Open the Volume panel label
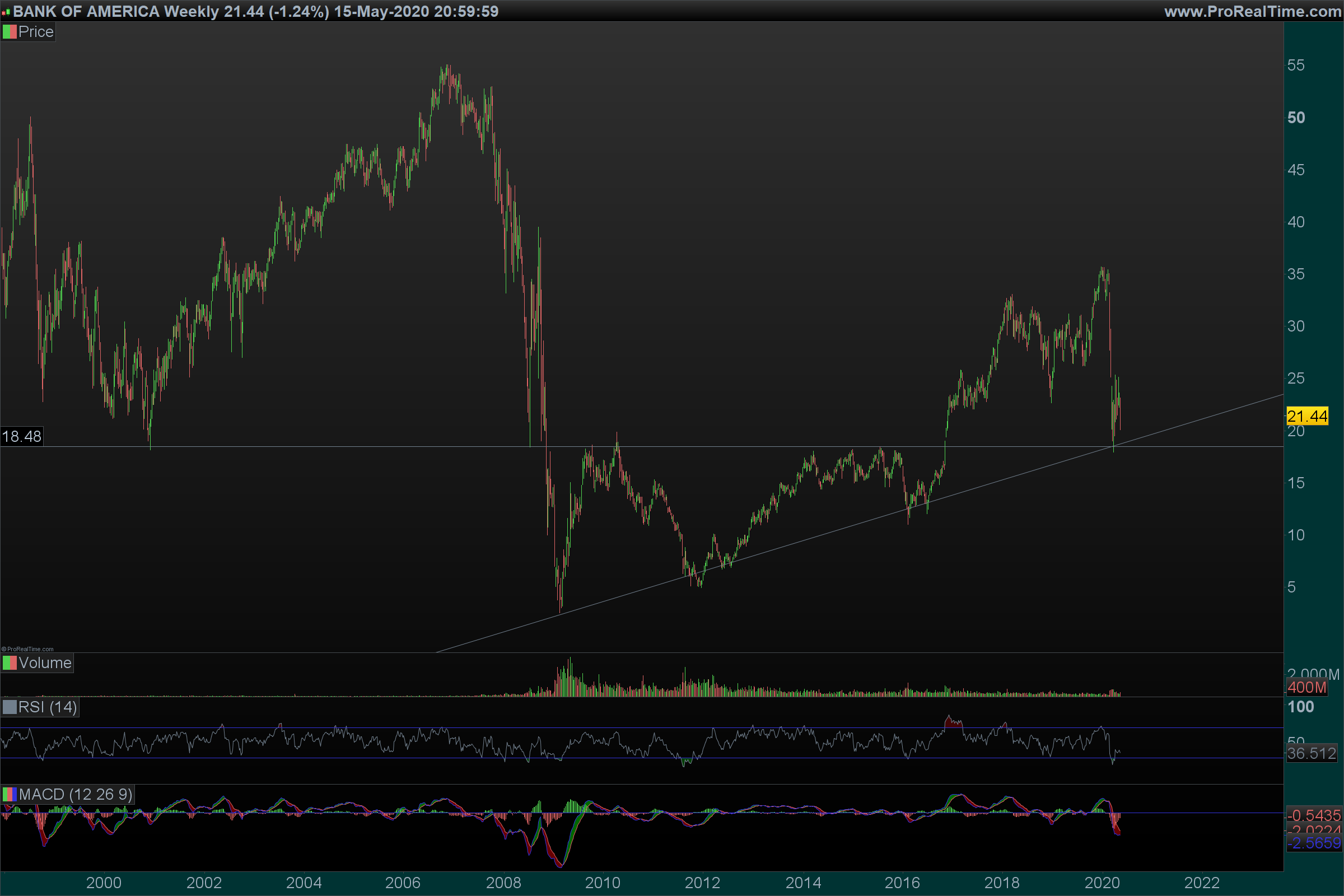This screenshot has width=1344, height=896. click(45, 663)
